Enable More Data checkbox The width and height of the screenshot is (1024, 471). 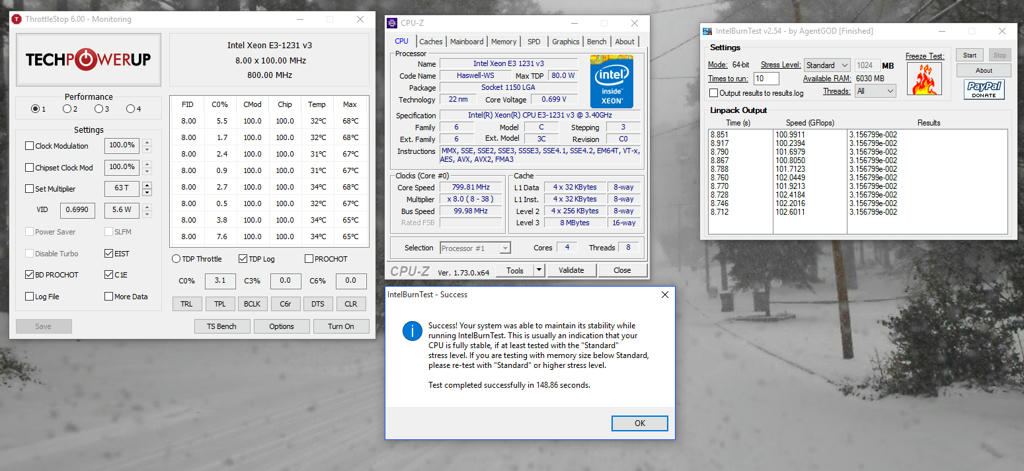point(108,296)
